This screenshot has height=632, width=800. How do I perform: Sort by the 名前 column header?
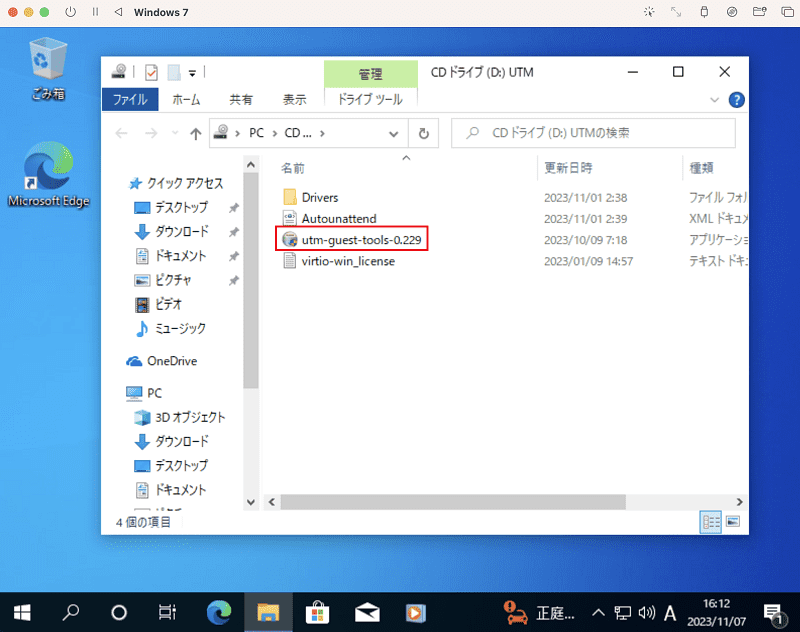click(x=293, y=168)
